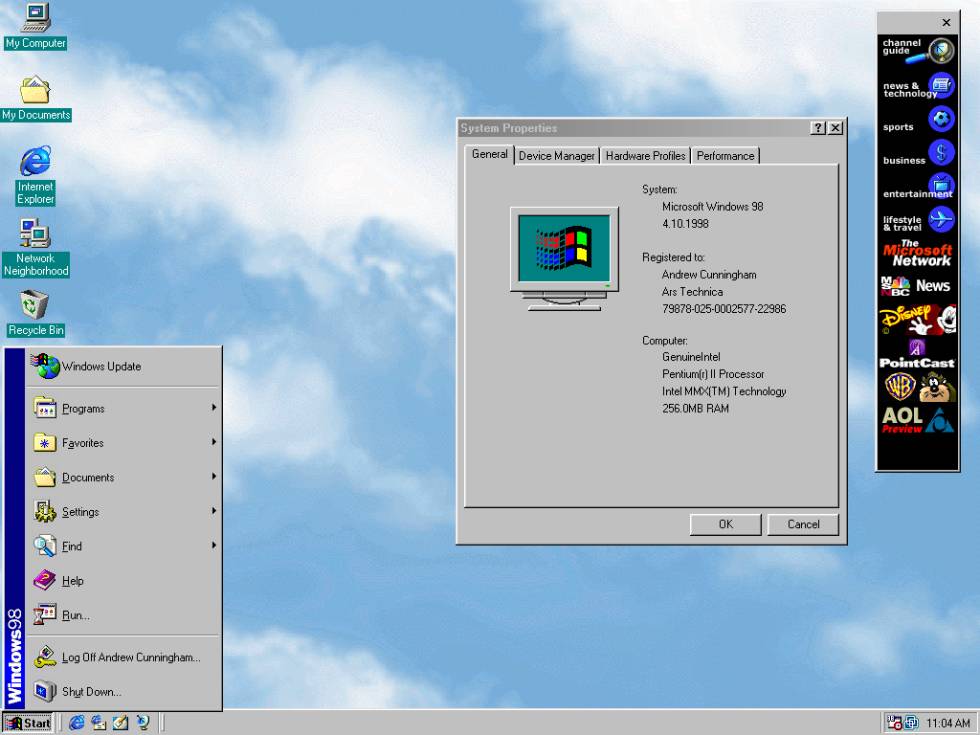Open the PointCast channel
The image size is (980, 735).
917,355
